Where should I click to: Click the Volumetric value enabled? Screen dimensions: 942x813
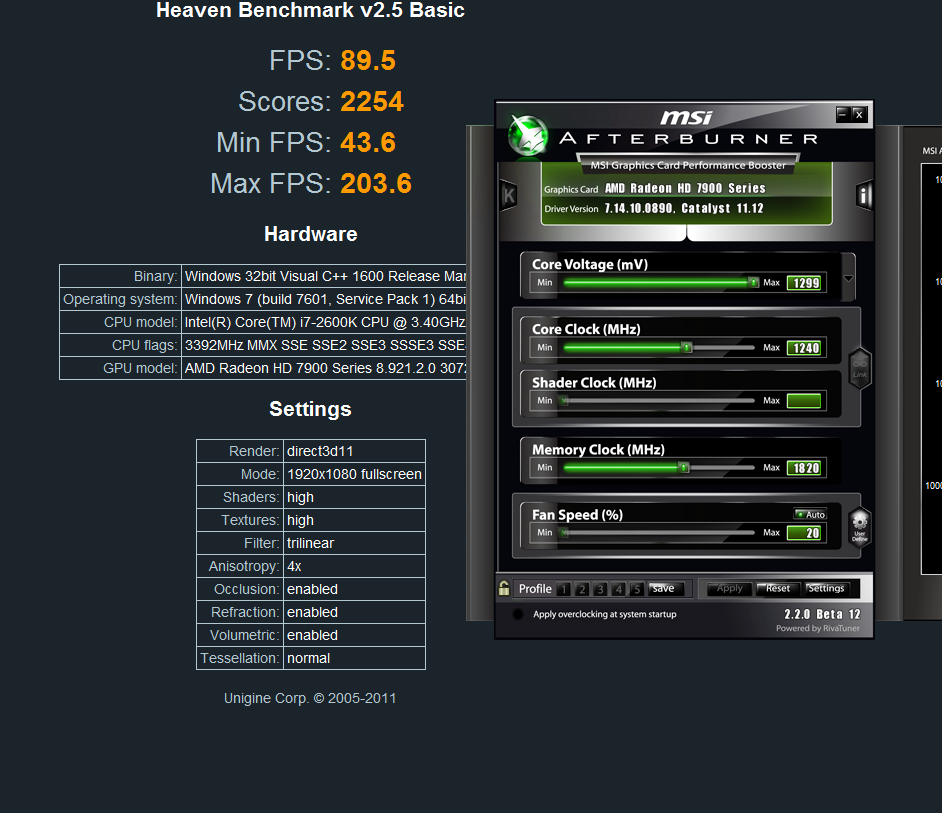coord(354,635)
